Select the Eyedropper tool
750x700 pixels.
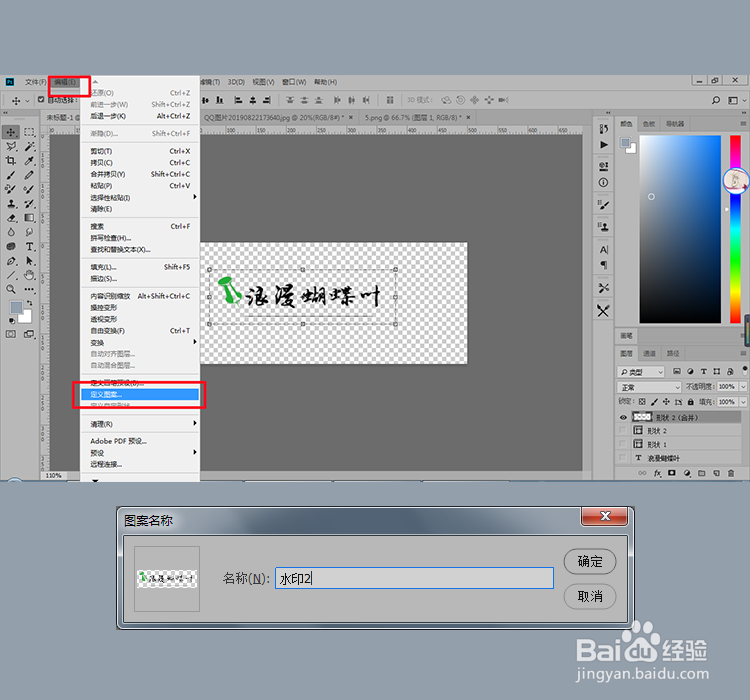pyautogui.click(x=29, y=161)
